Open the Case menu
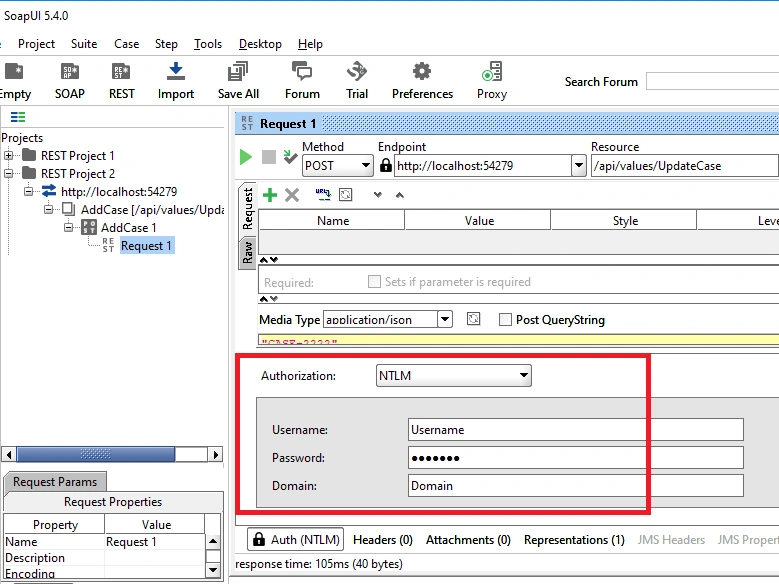This screenshot has height=584, width=779. [127, 44]
